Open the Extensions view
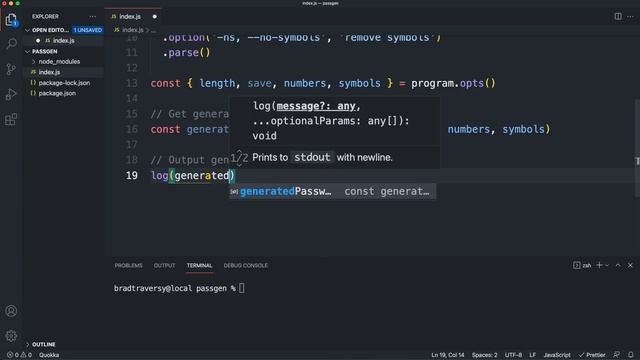This screenshot has height=360, width=640. (11, 120)
